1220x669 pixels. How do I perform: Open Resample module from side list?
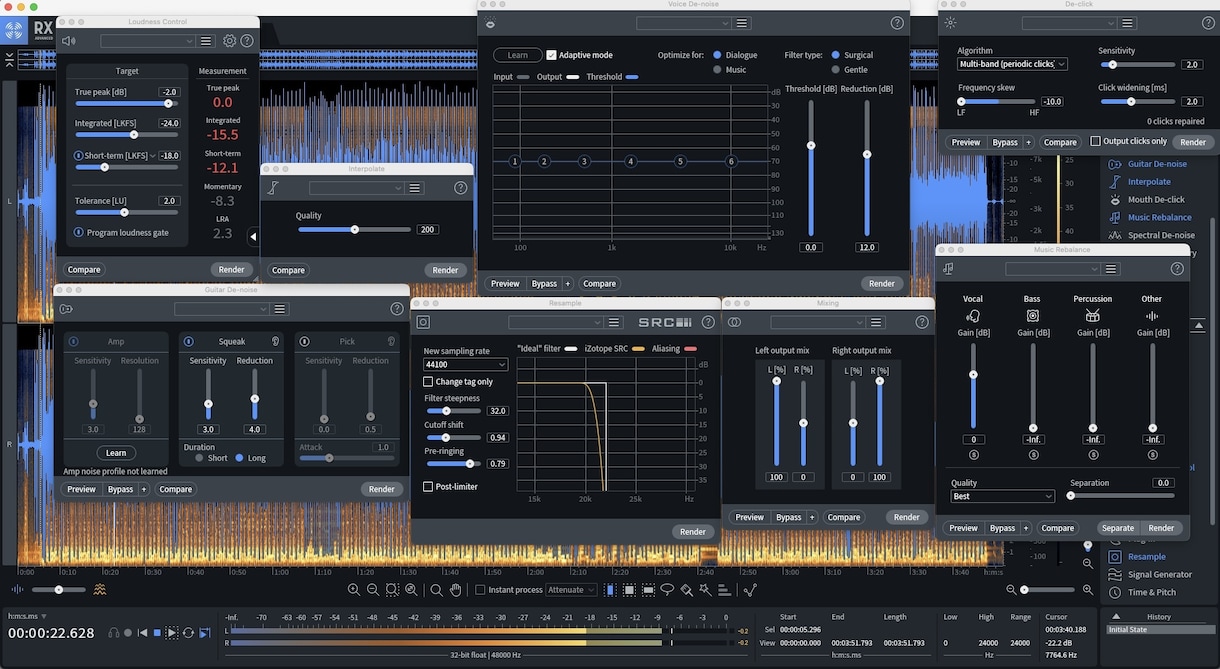1147,557
